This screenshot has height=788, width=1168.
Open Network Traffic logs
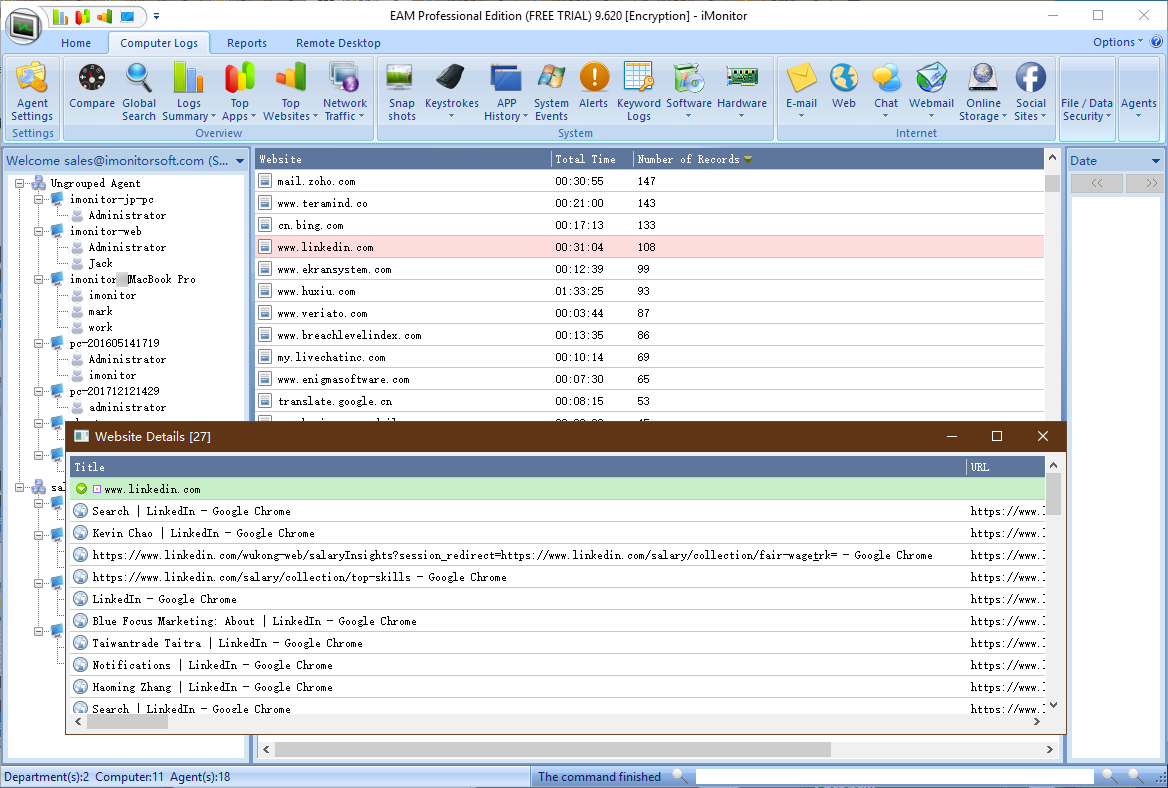[345, 92]
